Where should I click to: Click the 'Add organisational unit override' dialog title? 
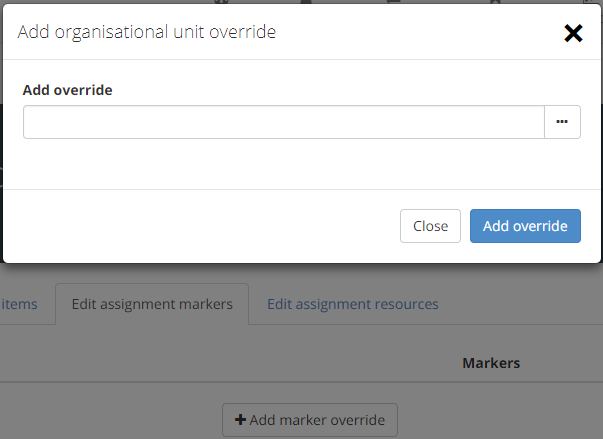tap(147, 32)
